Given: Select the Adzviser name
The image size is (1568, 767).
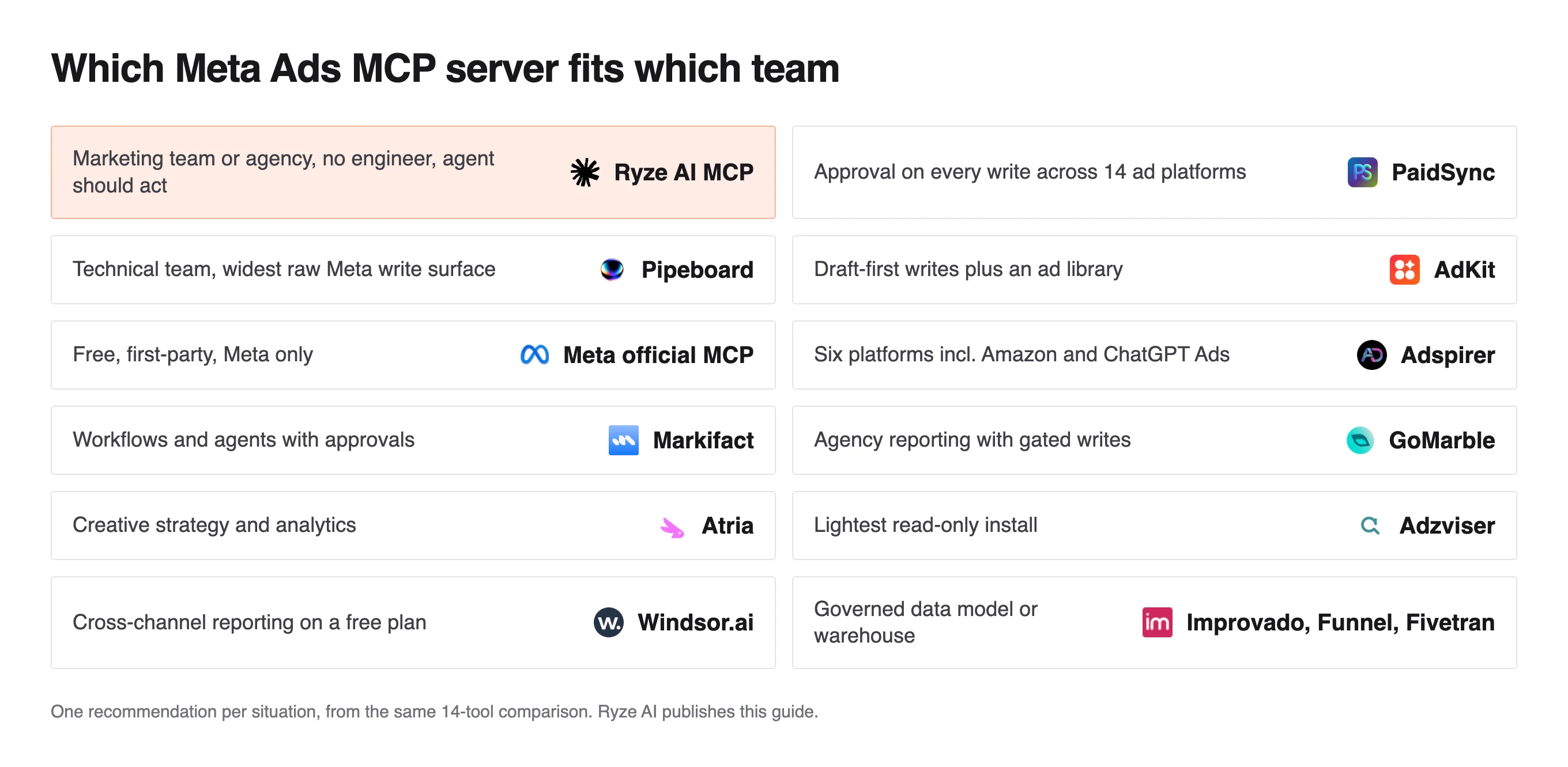Looking at the screenshot, I should (1447, 525).
